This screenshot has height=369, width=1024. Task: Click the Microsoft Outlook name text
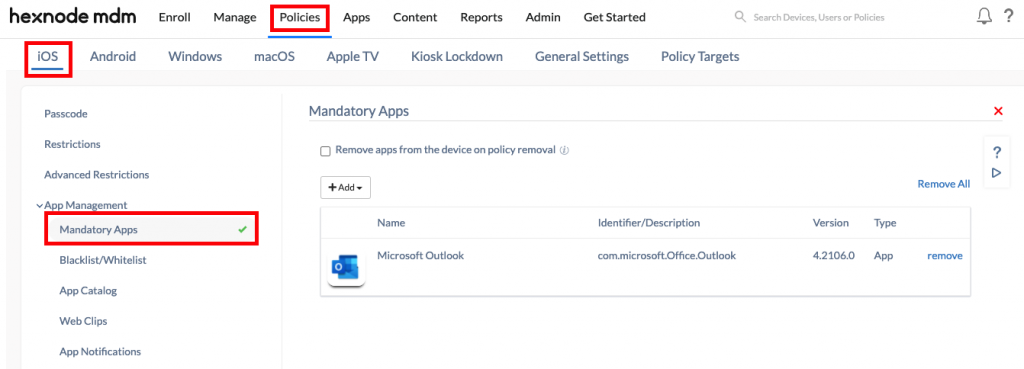pyautogui.click(x=421, y=256)
